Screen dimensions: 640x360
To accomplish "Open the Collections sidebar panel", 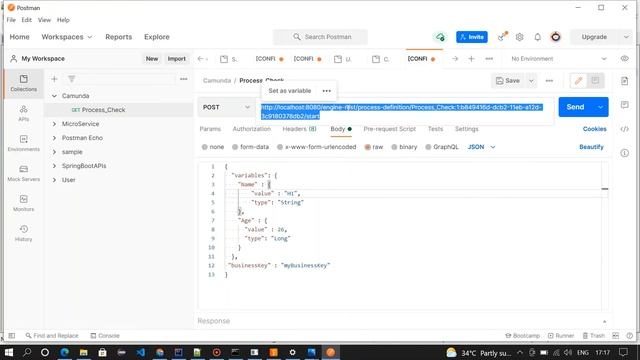I will point(23,83).
